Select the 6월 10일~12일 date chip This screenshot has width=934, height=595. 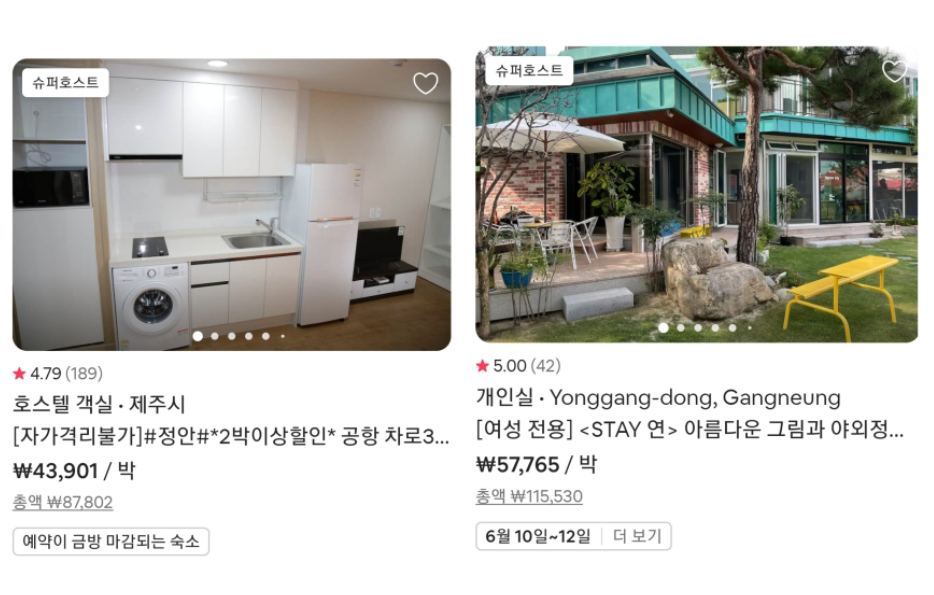[x=538, y=537]
